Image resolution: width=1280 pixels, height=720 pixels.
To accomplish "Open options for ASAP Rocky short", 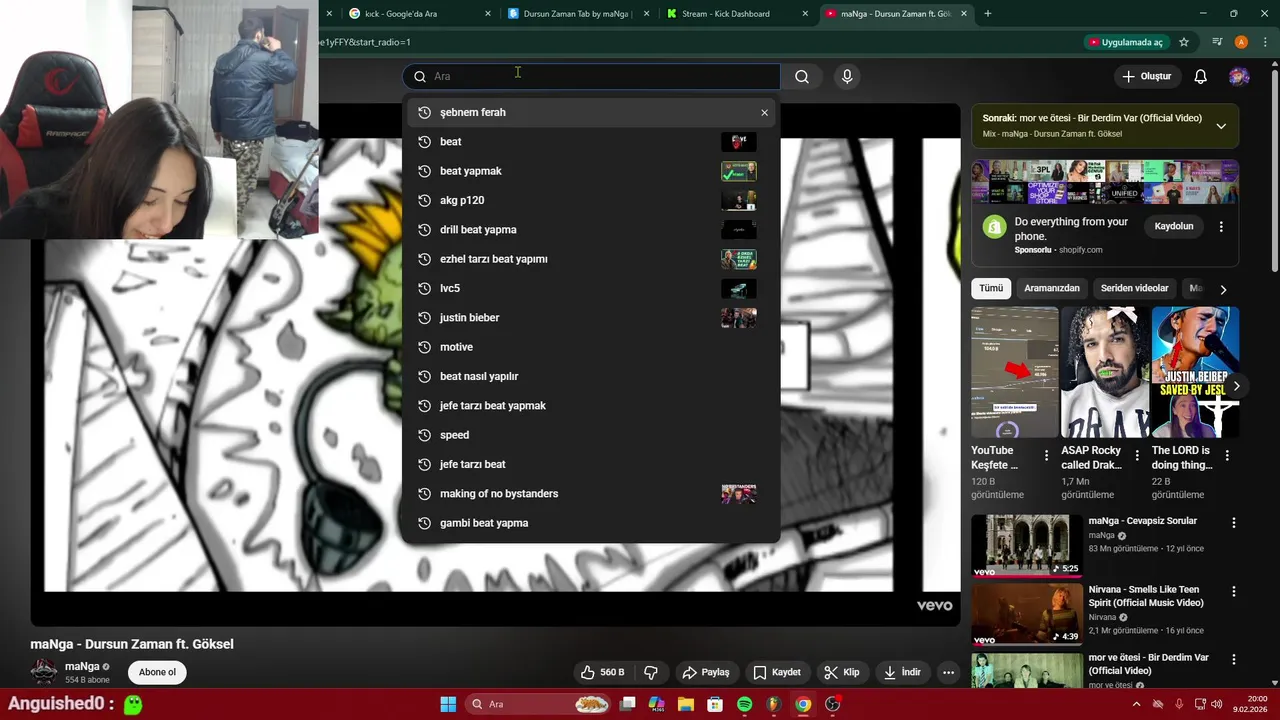I will pos(1137,455).
